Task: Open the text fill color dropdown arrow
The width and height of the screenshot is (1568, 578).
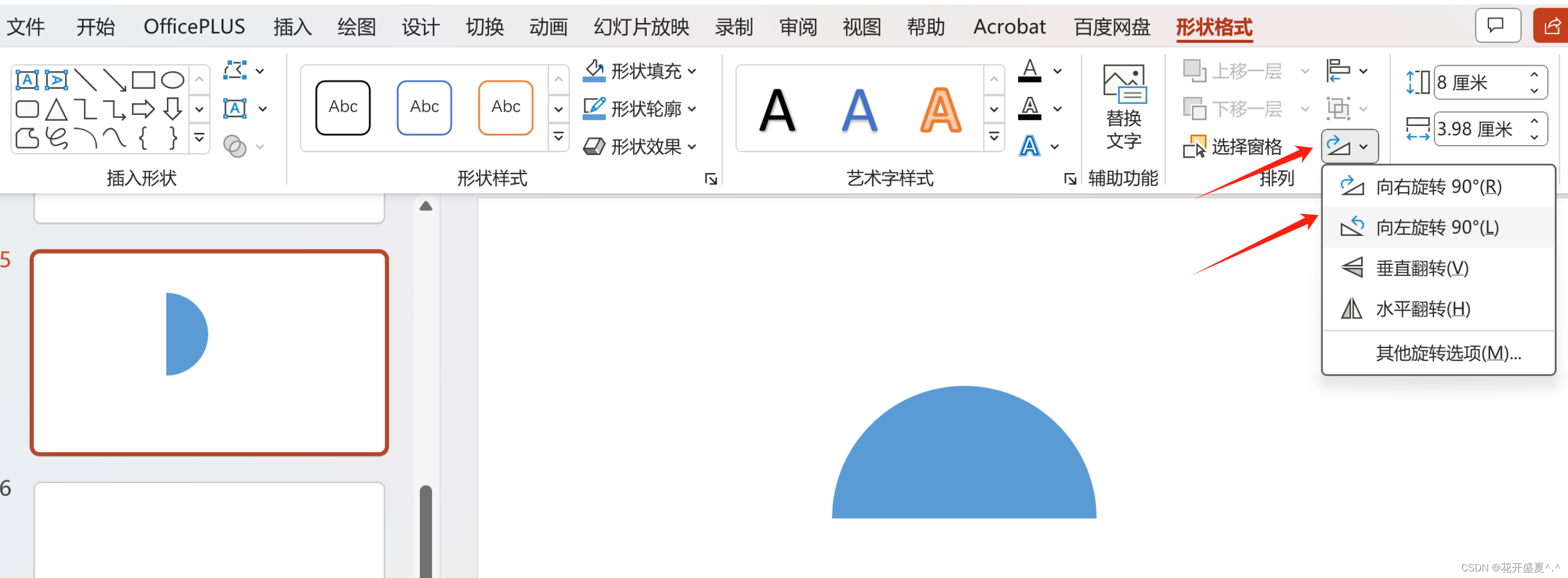Action: click(1058, 71)
